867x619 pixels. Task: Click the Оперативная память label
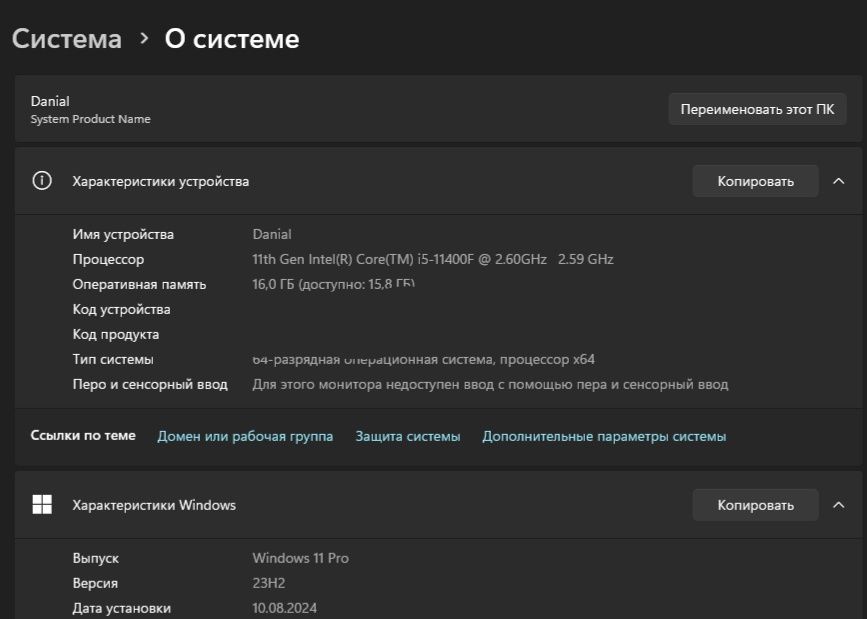(139, 284)
